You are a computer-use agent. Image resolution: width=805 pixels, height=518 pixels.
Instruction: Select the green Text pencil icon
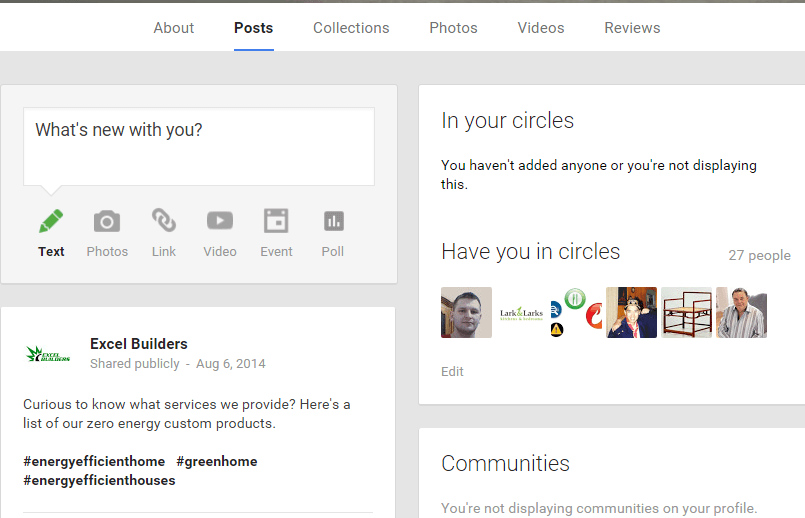click(51, 221)
